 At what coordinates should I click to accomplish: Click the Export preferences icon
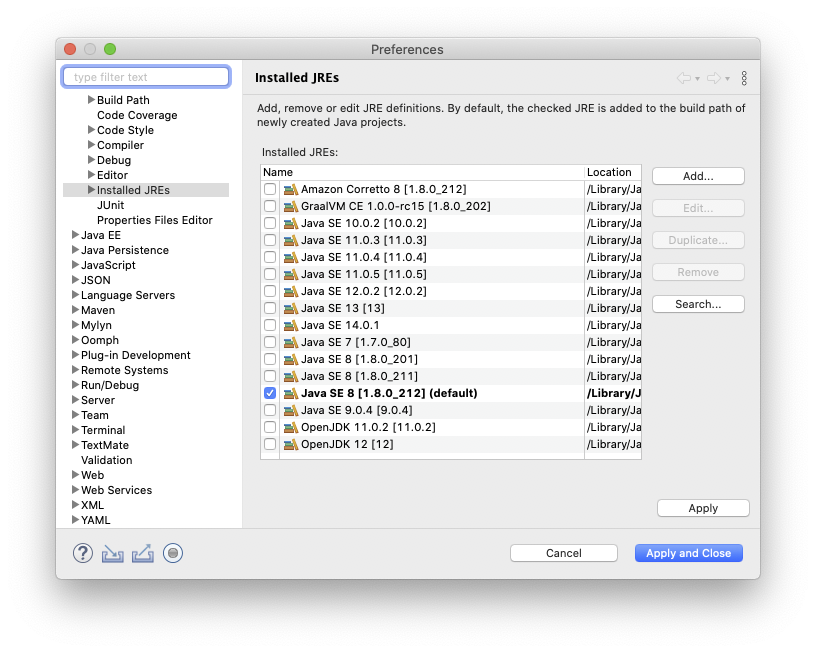click(143, 554)
